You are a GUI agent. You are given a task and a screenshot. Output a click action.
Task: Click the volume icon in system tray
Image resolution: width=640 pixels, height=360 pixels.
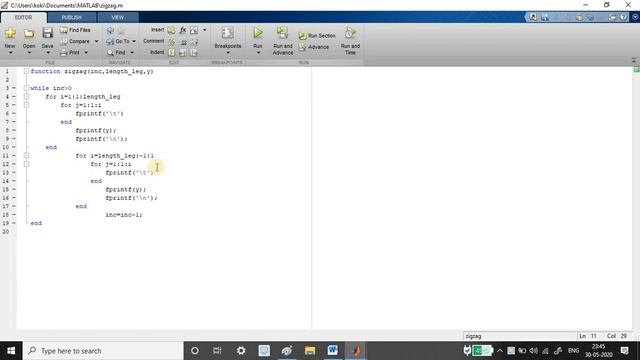pos(533,351)
